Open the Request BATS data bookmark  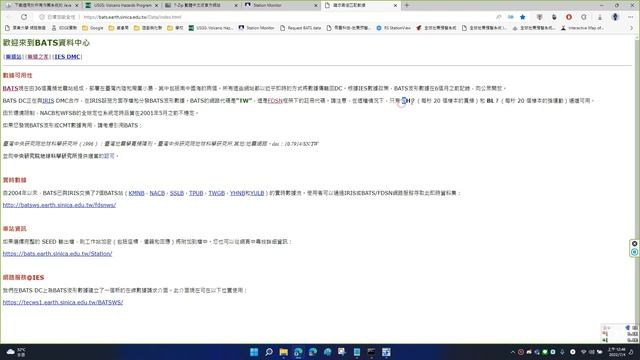pos(301,28)
